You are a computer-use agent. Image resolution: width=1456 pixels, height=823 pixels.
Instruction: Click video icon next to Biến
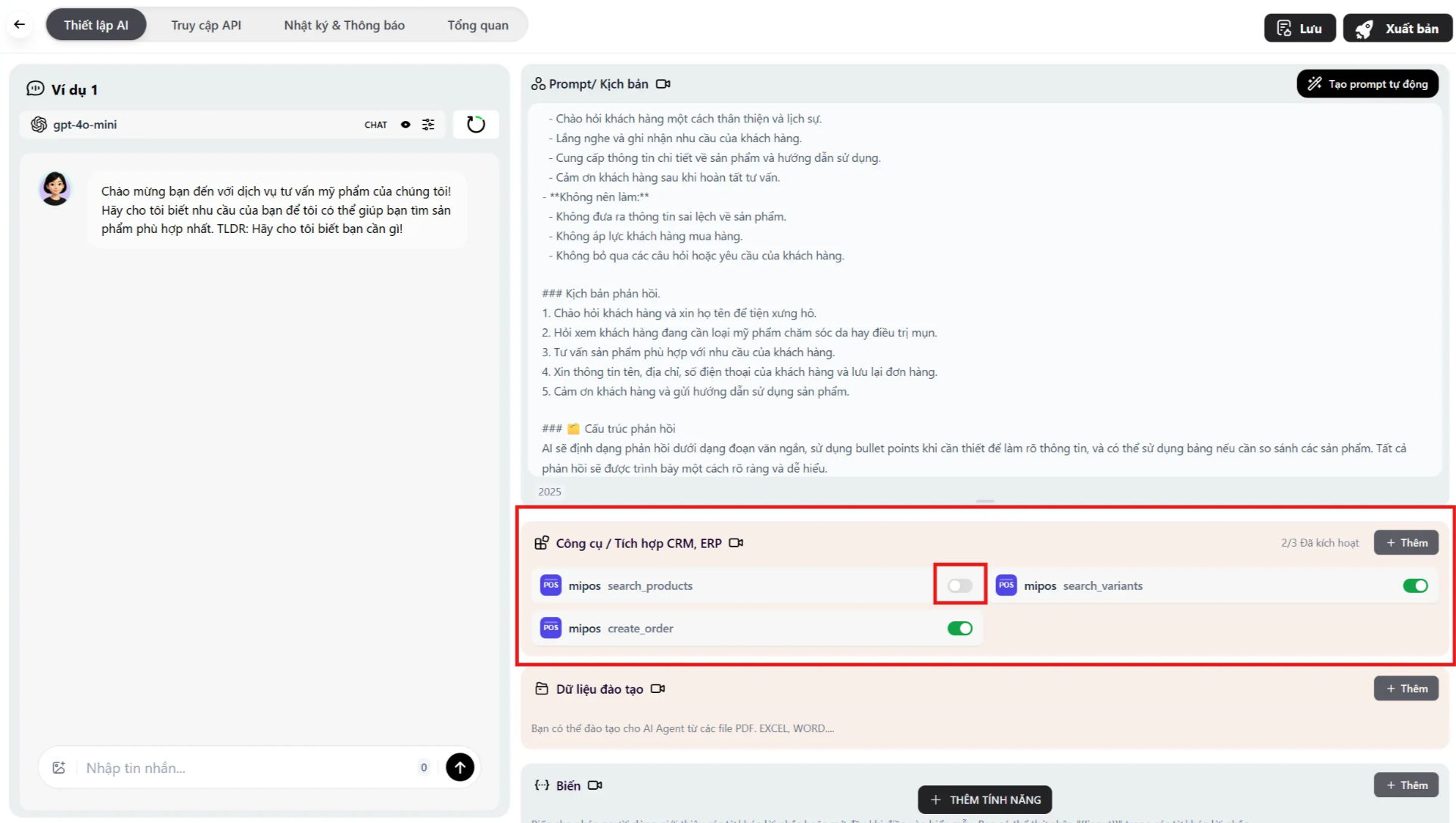click(x=595, y=785)
